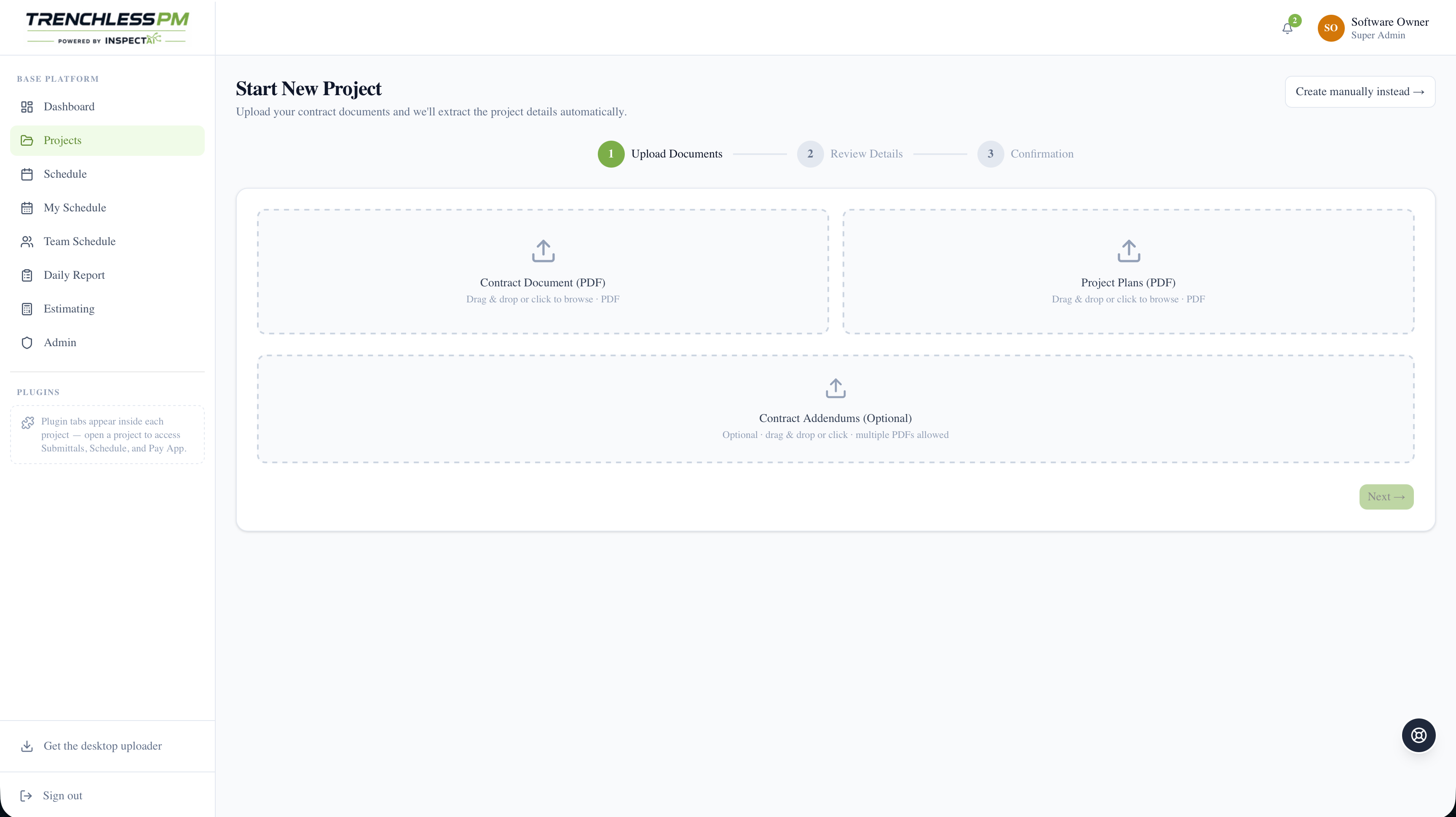Click the Contract Addendums (Optional) label
This screenshot has height=817, width=1456.
(x=835, y=418)
